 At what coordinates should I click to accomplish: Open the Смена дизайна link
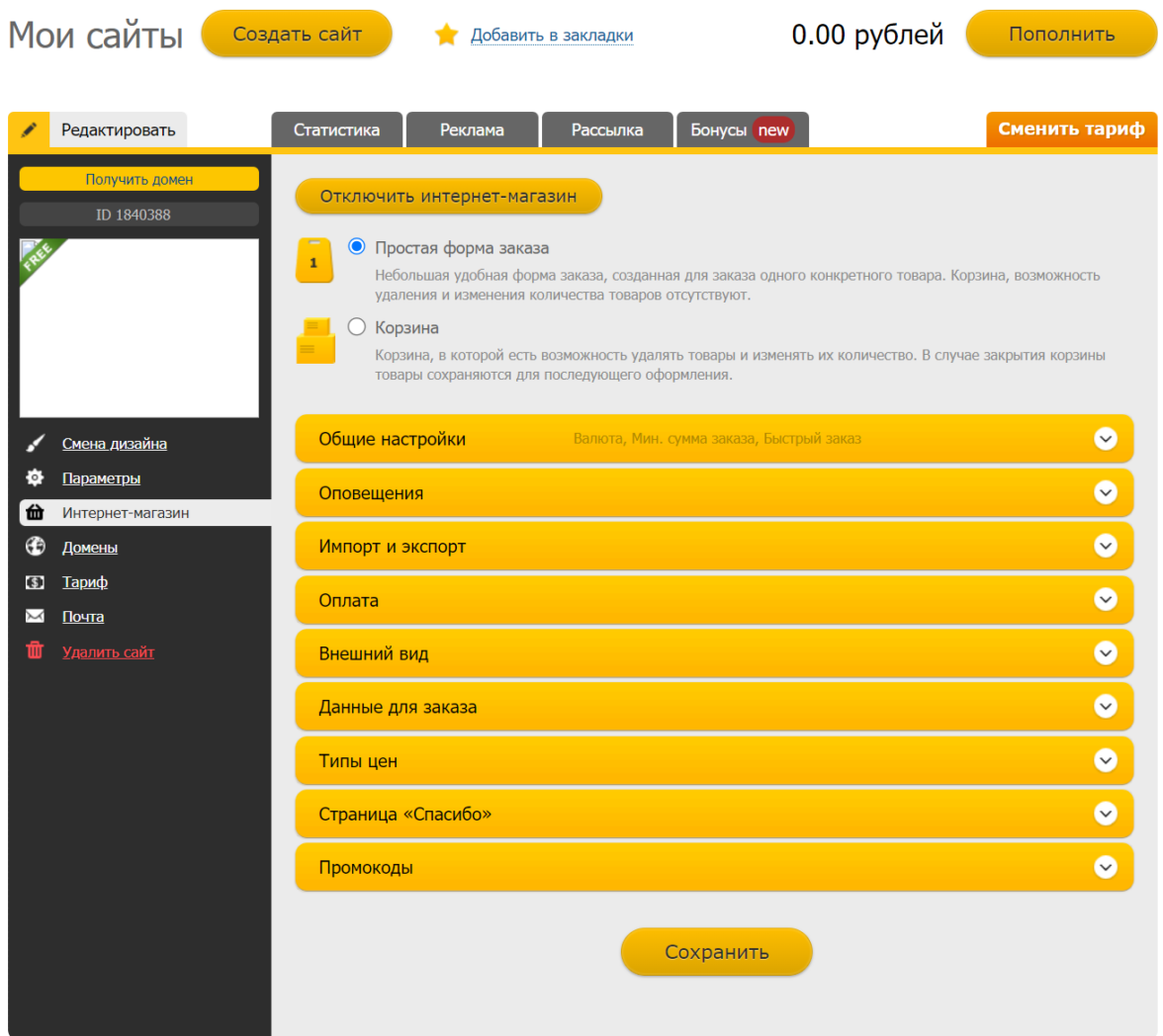(x=115, y=444)
